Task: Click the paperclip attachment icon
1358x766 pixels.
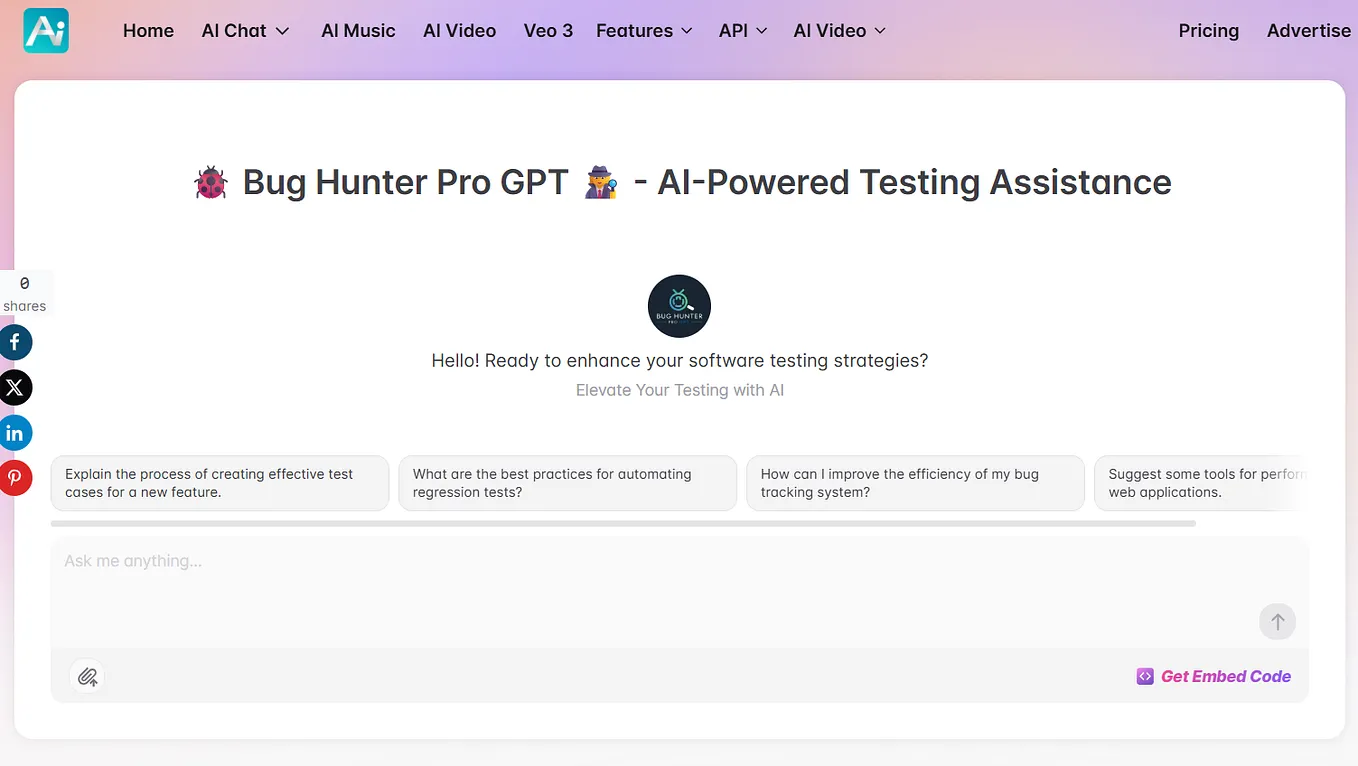Action: (87, 676)
